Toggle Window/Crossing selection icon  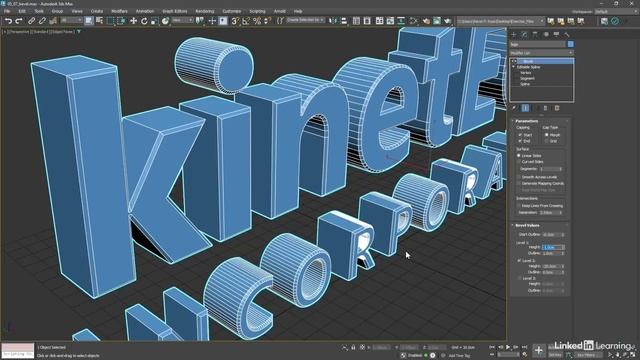[121, 21]
